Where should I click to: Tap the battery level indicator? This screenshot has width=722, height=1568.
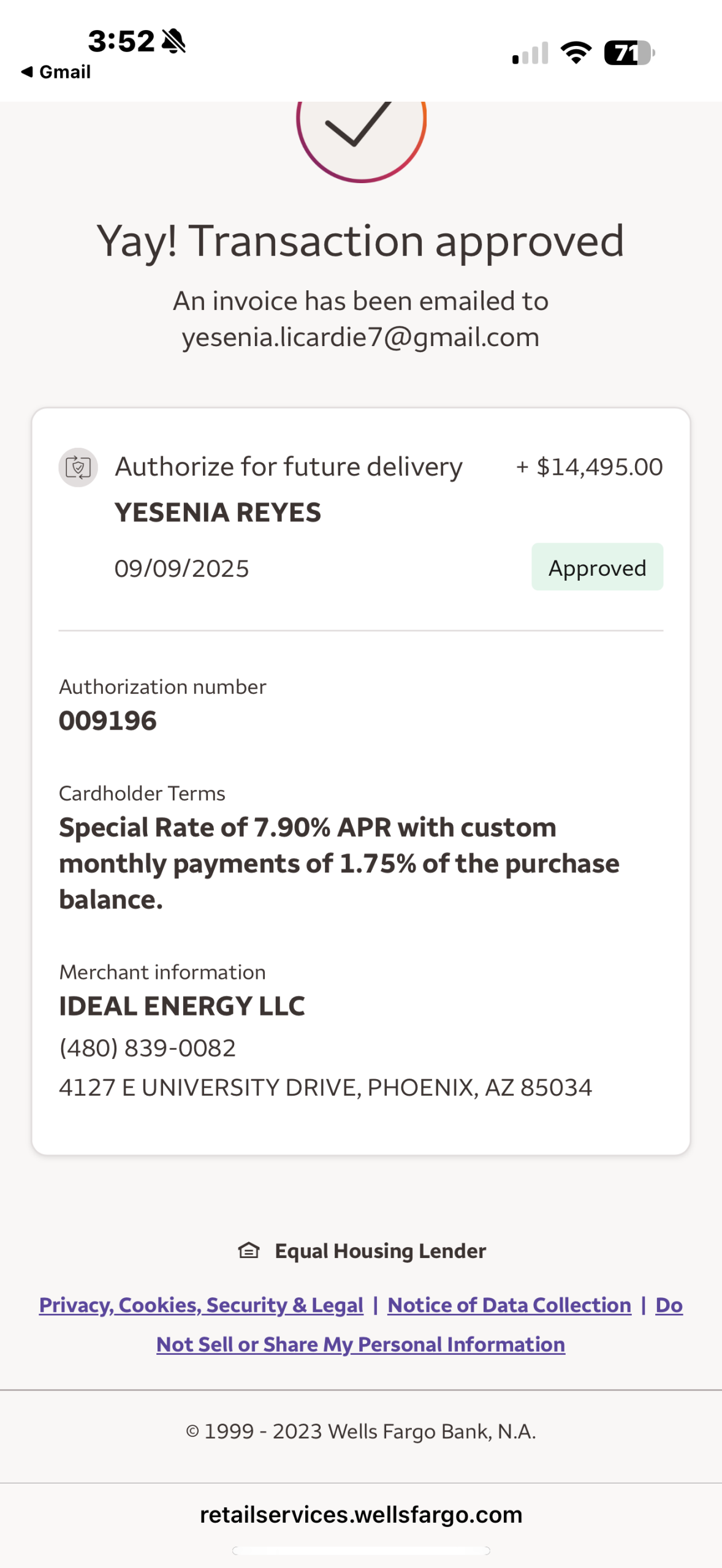tap(629, 53)
